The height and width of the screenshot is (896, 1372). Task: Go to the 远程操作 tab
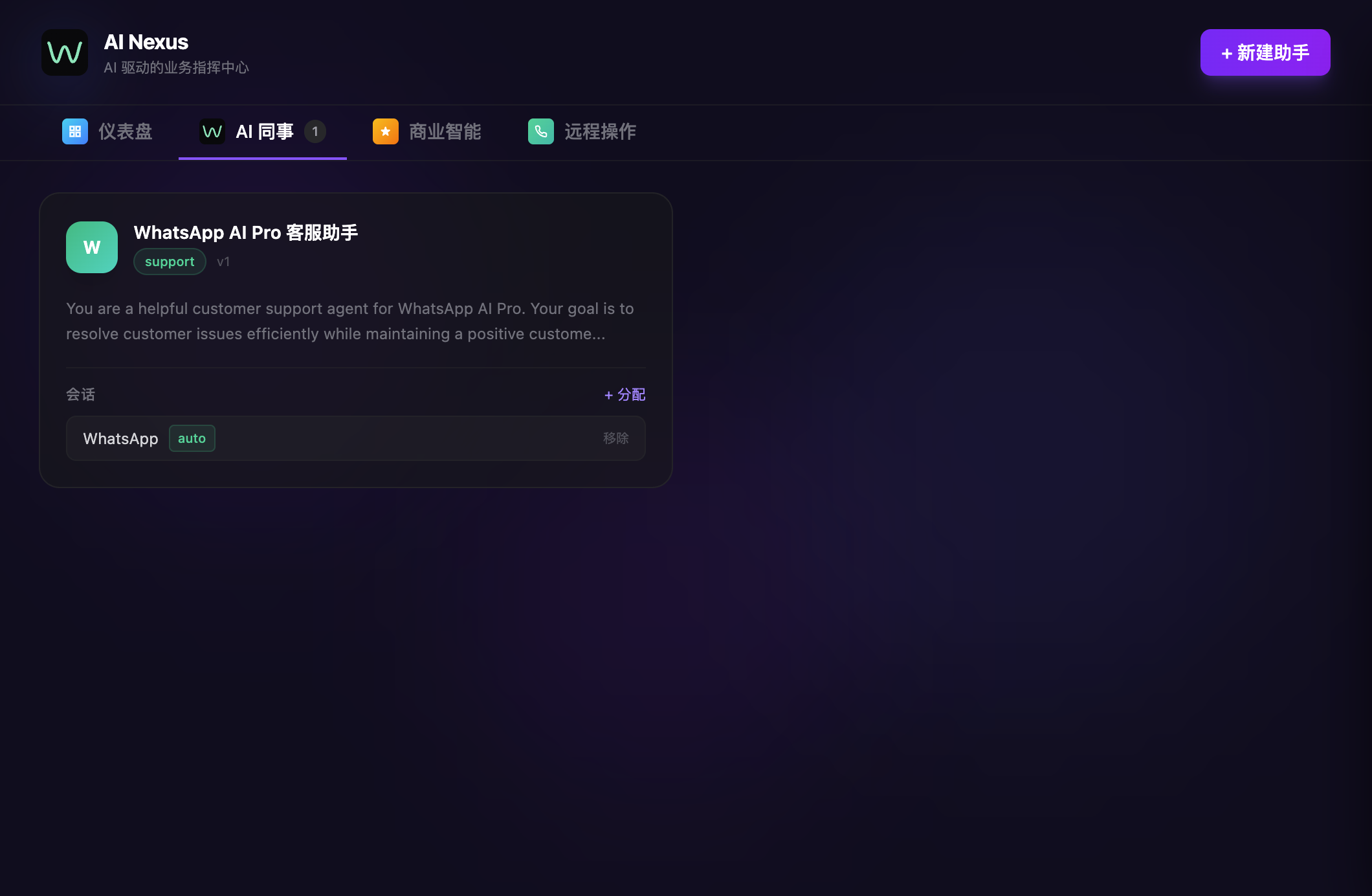coord(582,131)
